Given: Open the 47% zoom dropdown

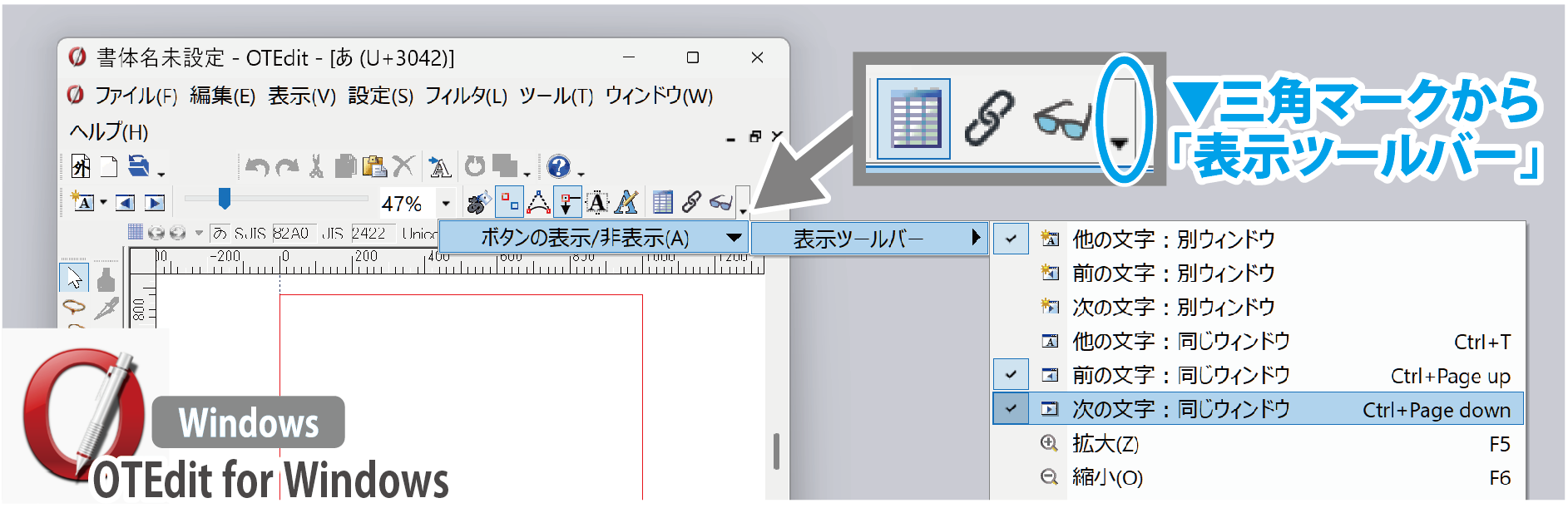Looking at the screenshot, I should click(x=446, y=204).
